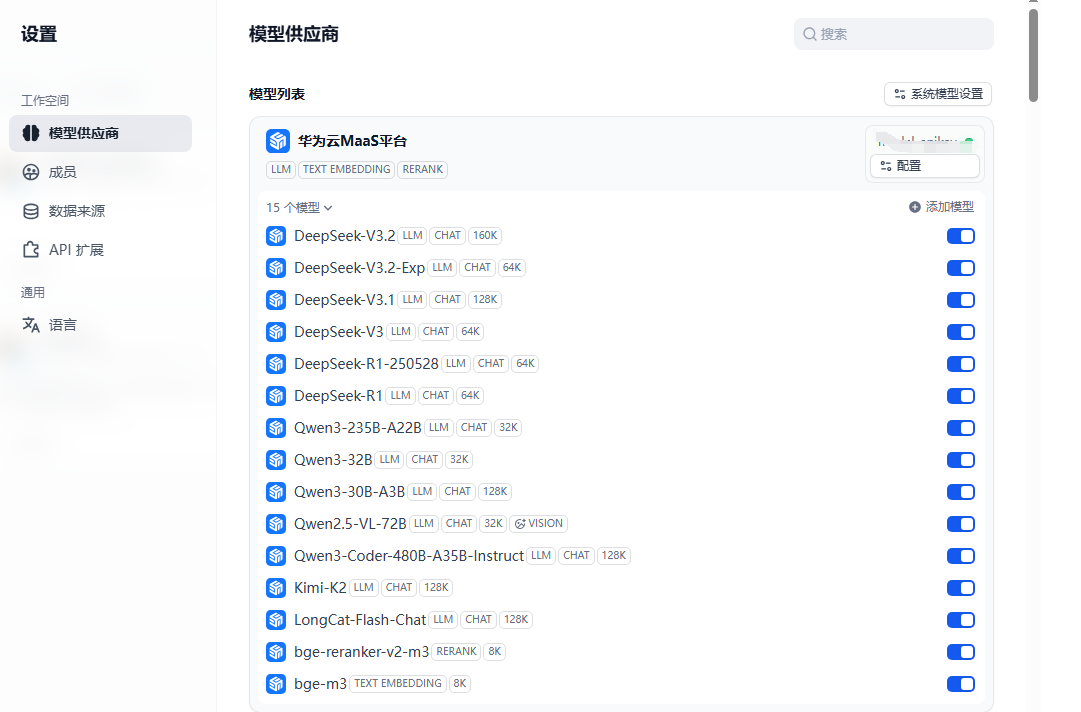Turn off the DeepSeek-R1 toggle
Image resolution: width=1081 pixels, height=712 pixels.
[960, 396]
